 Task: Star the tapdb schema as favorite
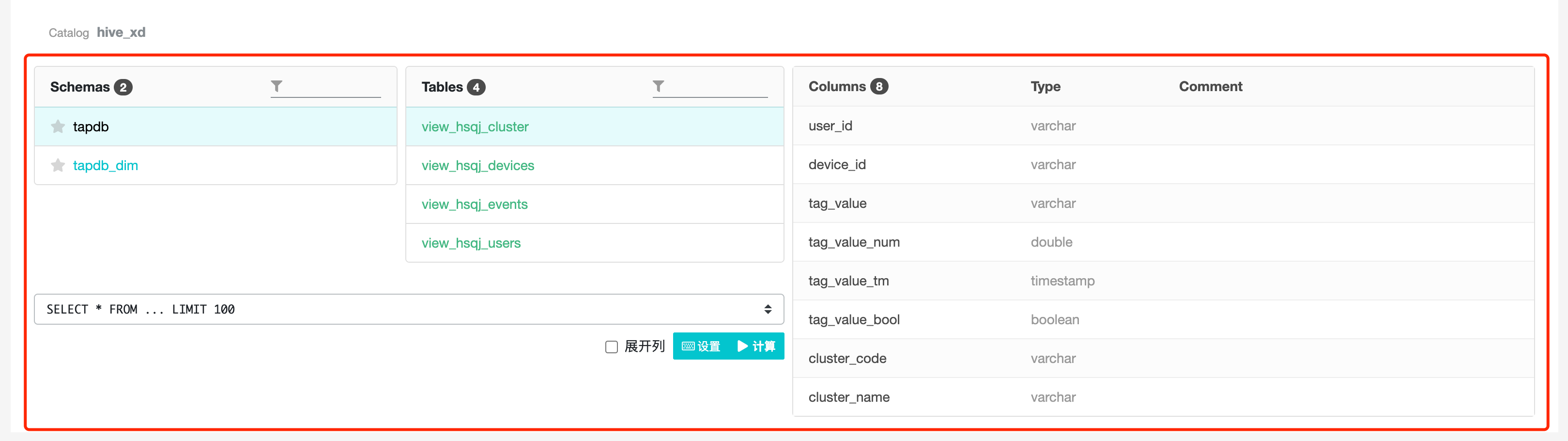click(x=58, y=126)
